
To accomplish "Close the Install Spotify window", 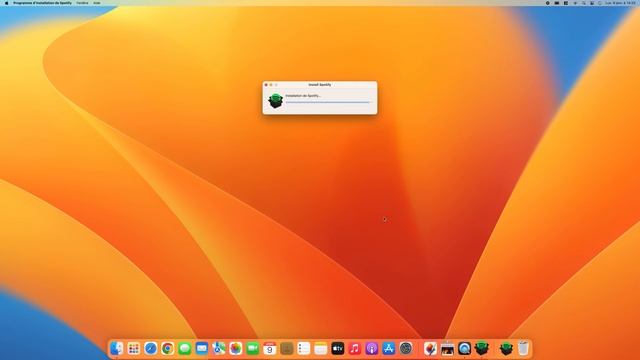I will coord(266,85).
